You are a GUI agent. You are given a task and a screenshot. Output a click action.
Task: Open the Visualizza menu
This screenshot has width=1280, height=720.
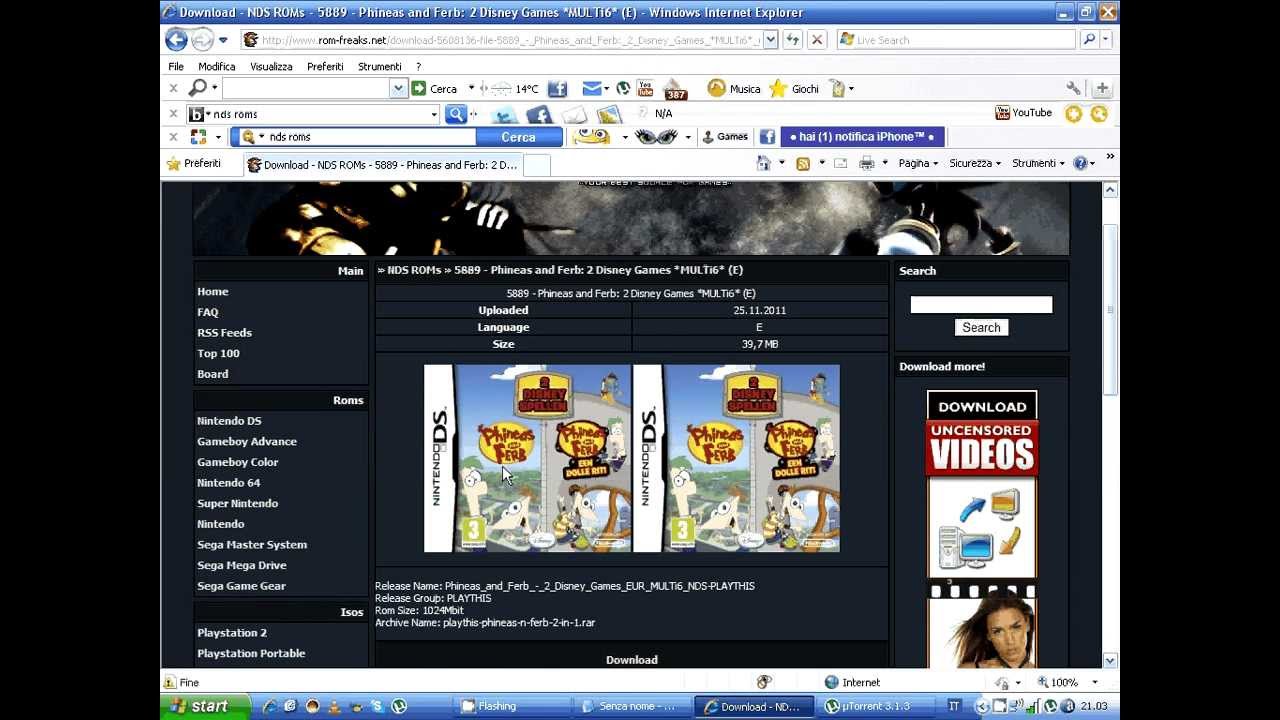point(271,66)
